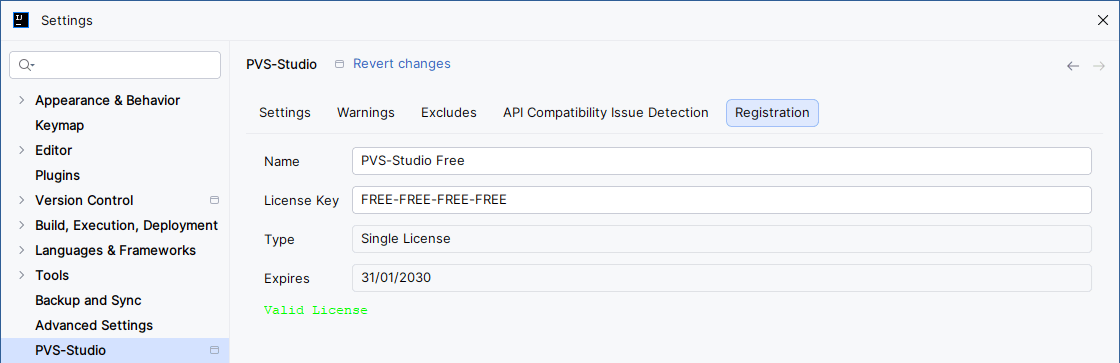Viewport: 1120px width, 363px height.
Task: Expand the Editor settings node
Action: [21, 150]
